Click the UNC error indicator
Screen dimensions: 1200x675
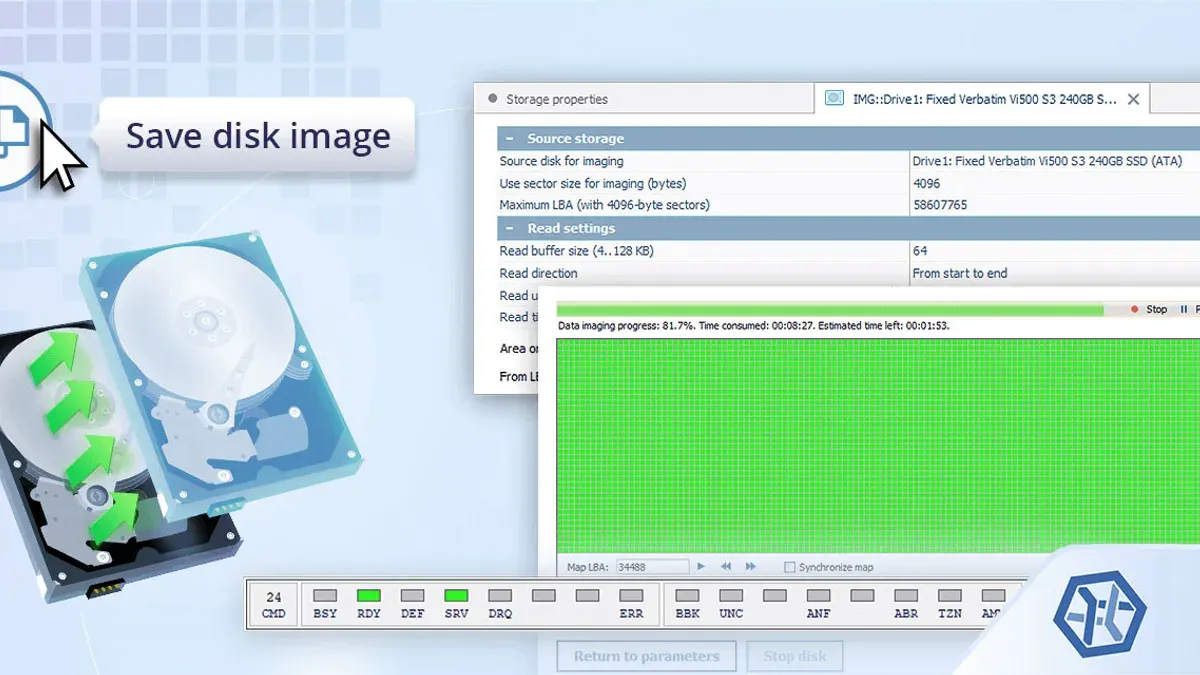[x=731, y=596]
